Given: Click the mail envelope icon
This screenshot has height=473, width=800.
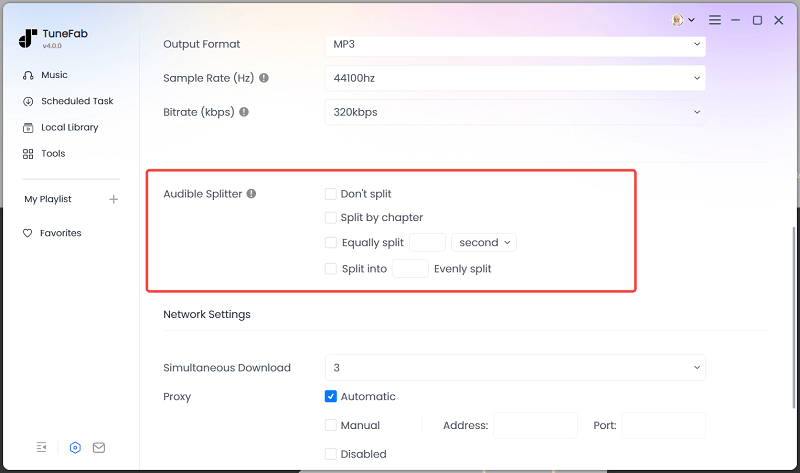Looking at the screenshot, I should tap(99, 447).
